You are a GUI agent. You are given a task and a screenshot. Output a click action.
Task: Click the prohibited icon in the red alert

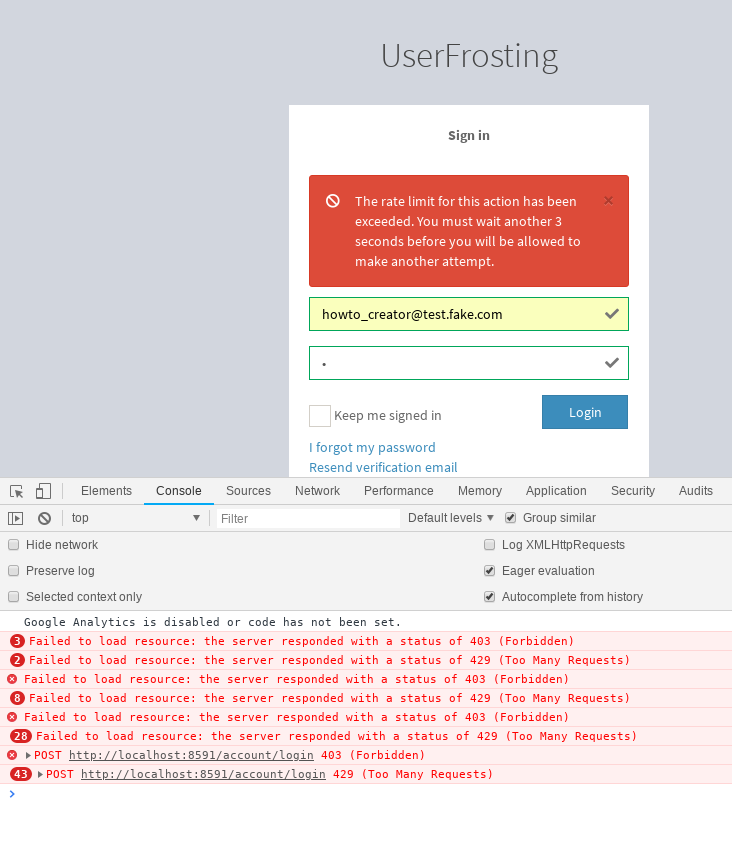pos(332,201)
